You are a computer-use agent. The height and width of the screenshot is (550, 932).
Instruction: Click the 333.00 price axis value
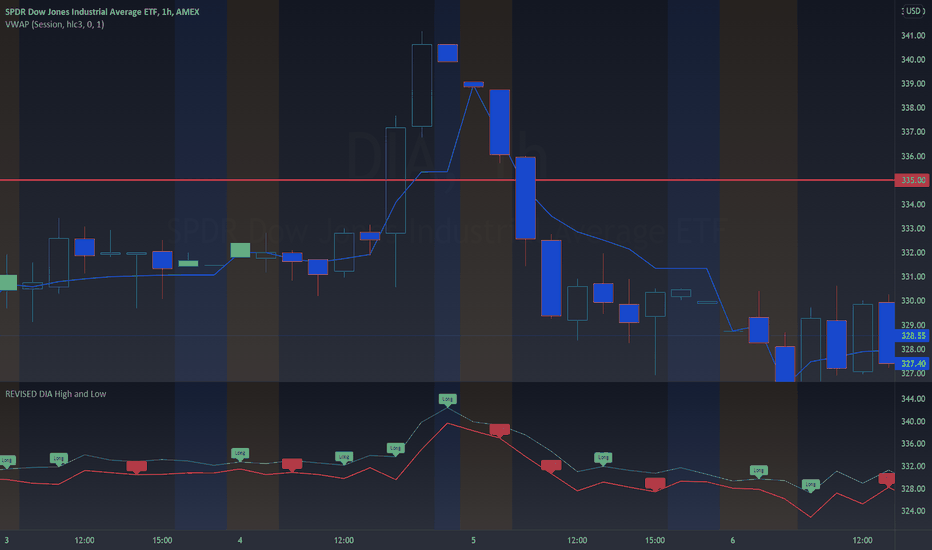coord(913,228)
